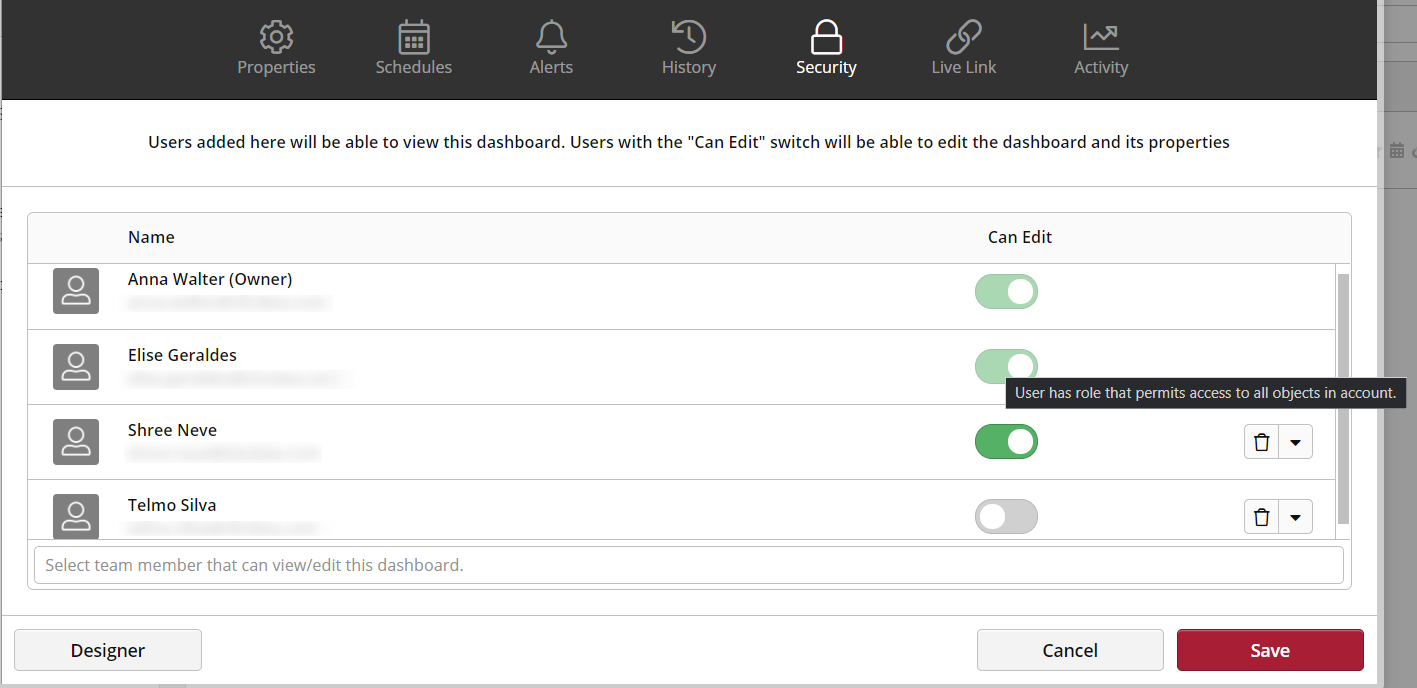Delete Shree Neve using trash icon

1261,441
